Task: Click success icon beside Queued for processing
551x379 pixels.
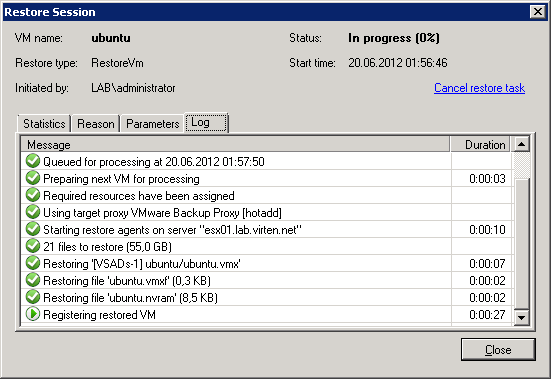Action: [x=33, y=161]
